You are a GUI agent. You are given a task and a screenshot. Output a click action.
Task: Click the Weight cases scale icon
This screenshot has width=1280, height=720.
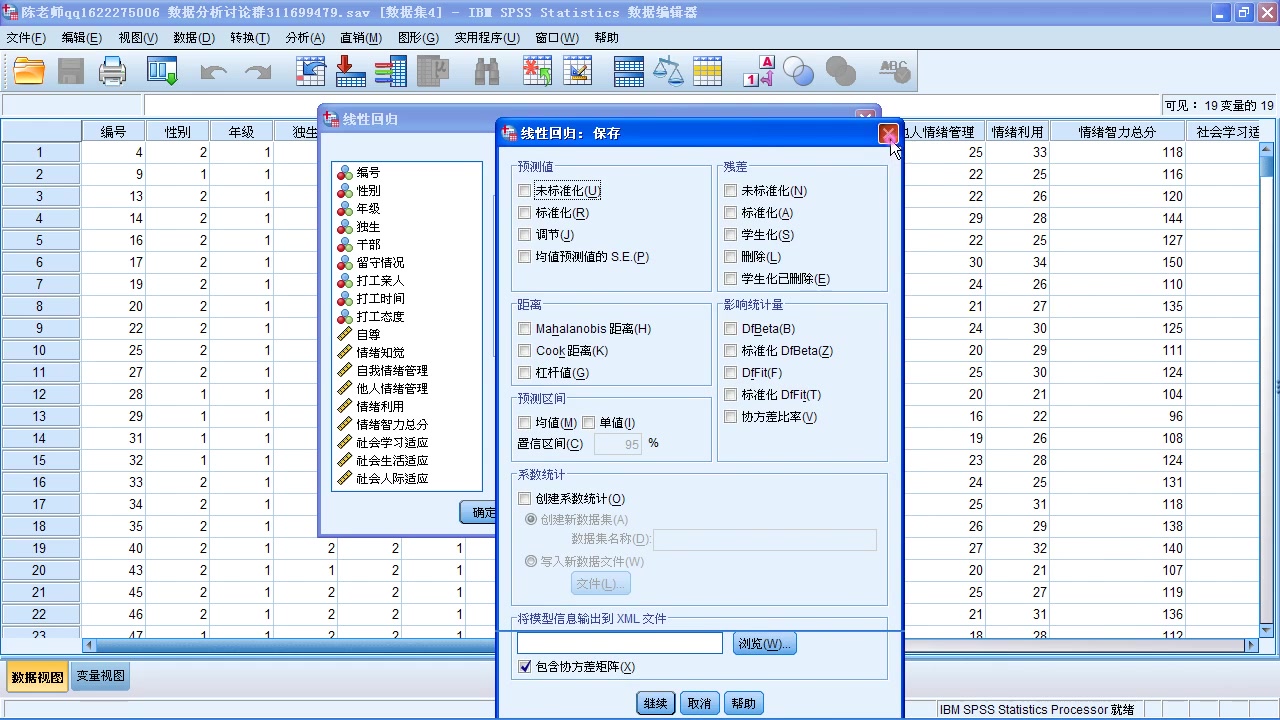(668, 71)
